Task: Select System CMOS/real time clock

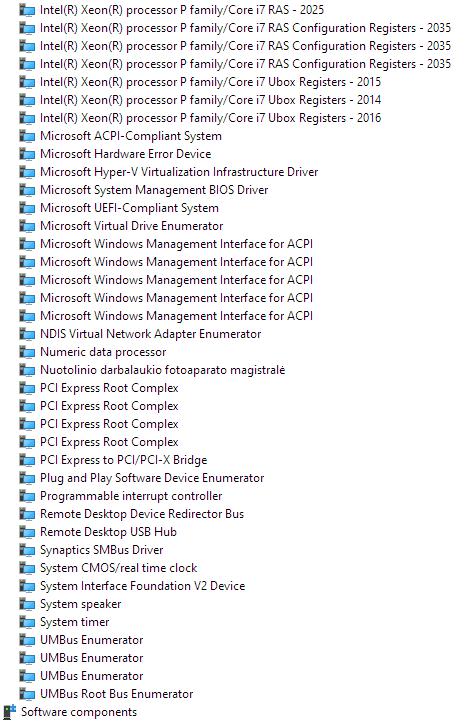Action: click(x=118, y=568)
